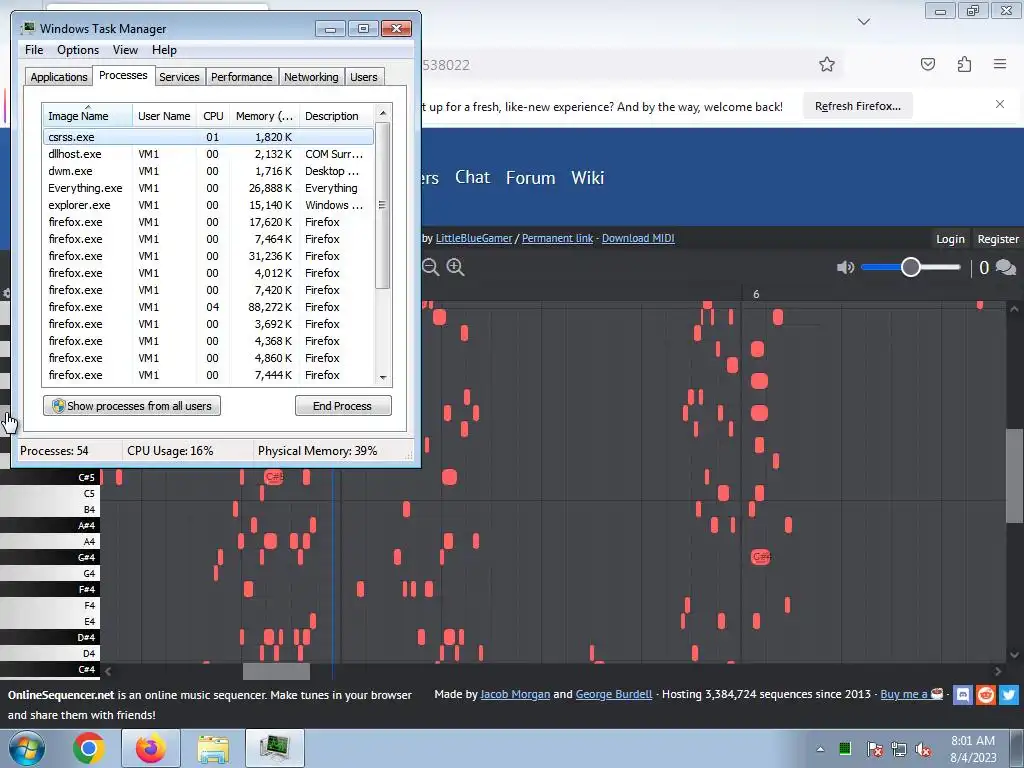Click Show processes from all users
The height and width of the screenshot is (768, 1024).
pyautogui.click(x=132, y=406)
